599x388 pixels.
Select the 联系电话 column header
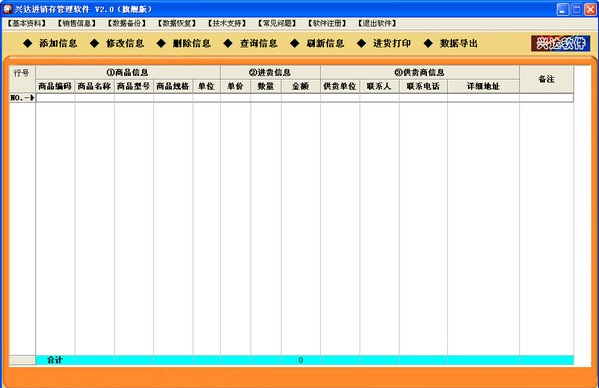(423, 86)
